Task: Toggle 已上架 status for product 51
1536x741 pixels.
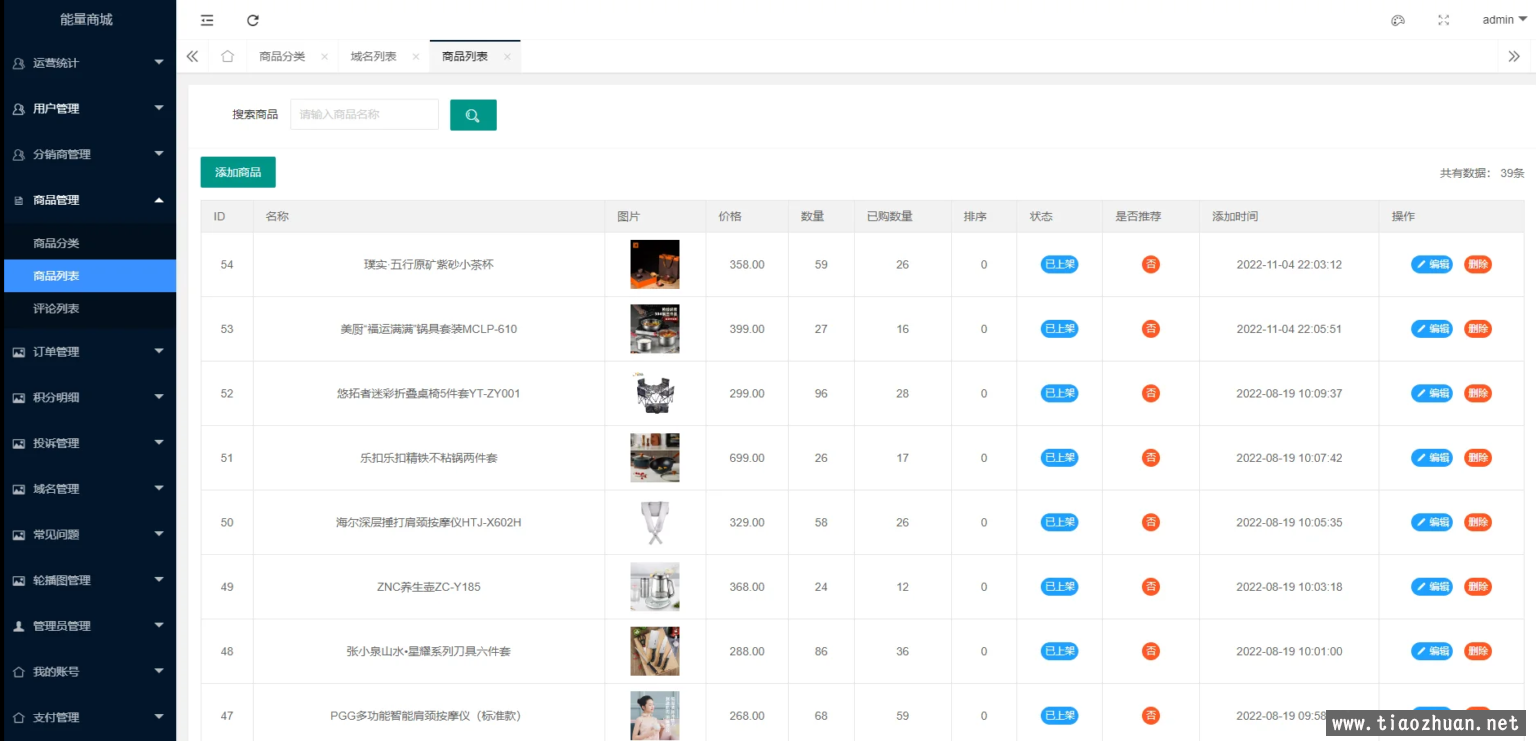Action: [1059, 458]
